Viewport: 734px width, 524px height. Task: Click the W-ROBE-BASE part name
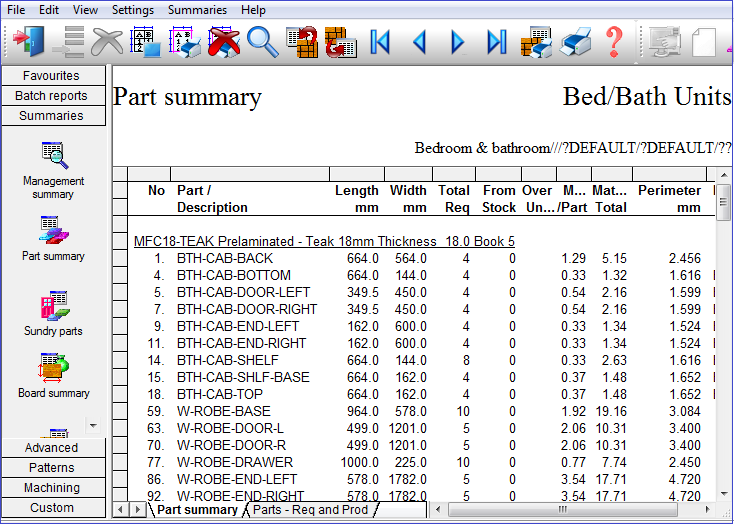point(224,411)
